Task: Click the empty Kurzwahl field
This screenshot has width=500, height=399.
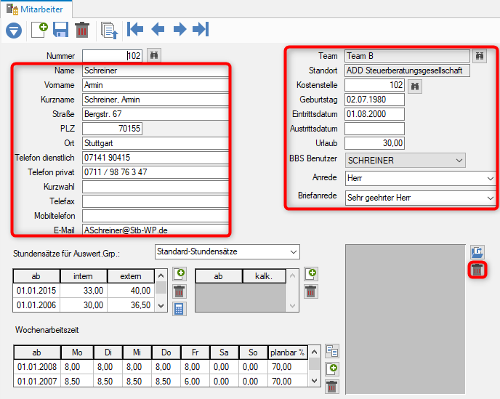Action: (155, 187)
